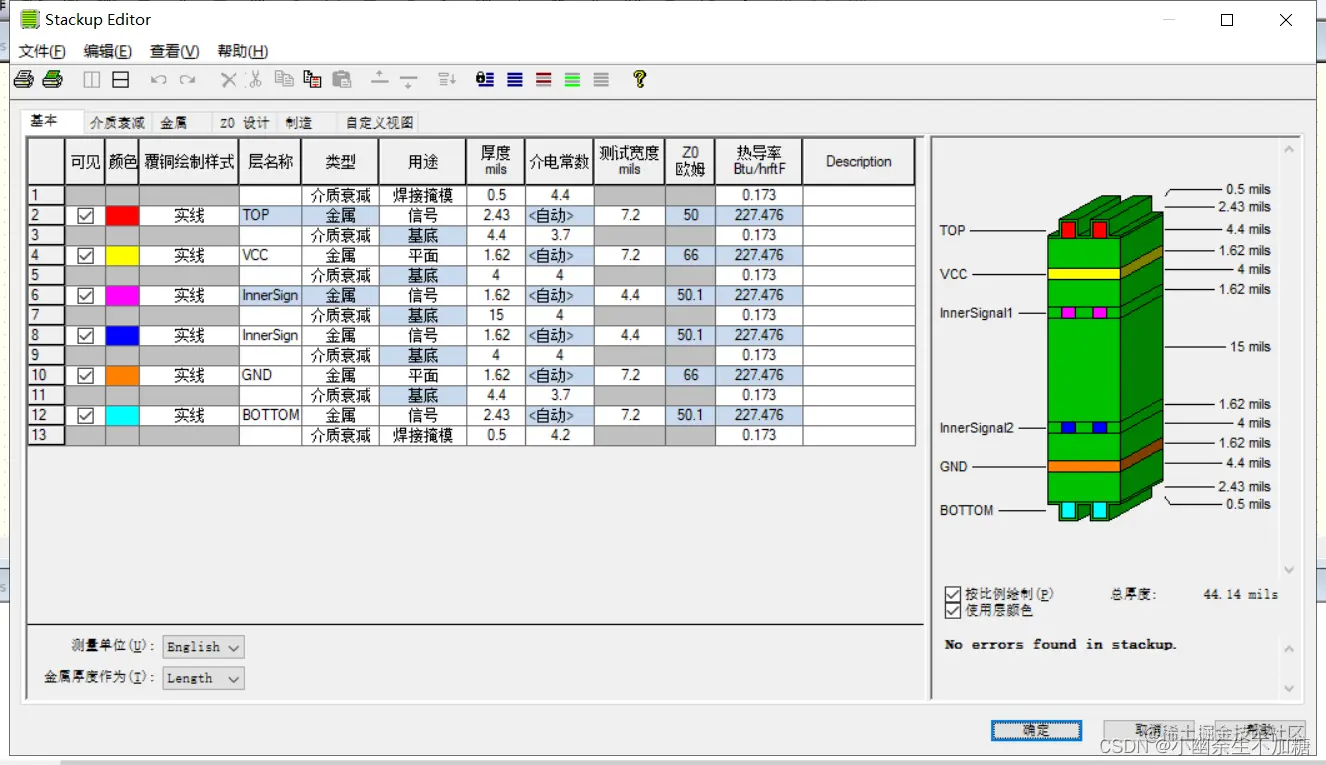Open the 帮助(H) menu
Screen dimensions: 1326x765
click(x=242, y=51)
